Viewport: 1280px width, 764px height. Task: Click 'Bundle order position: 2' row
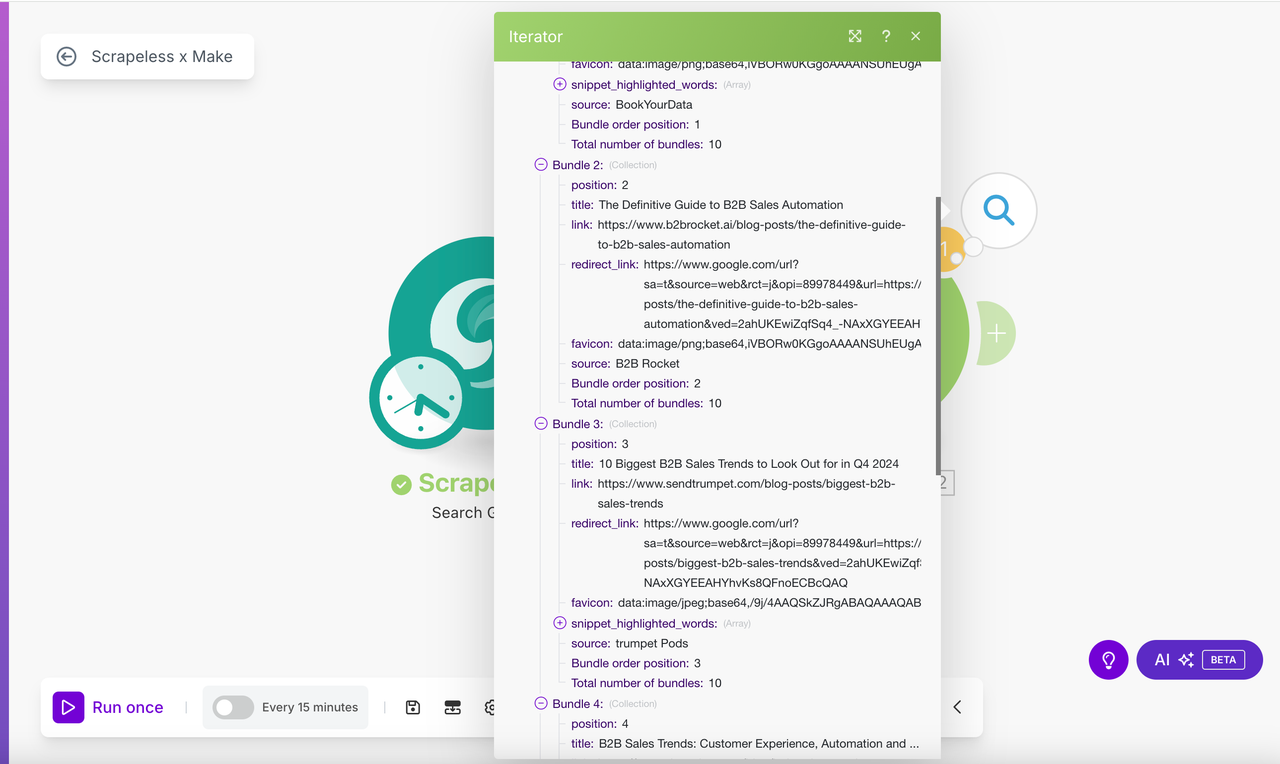[x=636, y=384]
